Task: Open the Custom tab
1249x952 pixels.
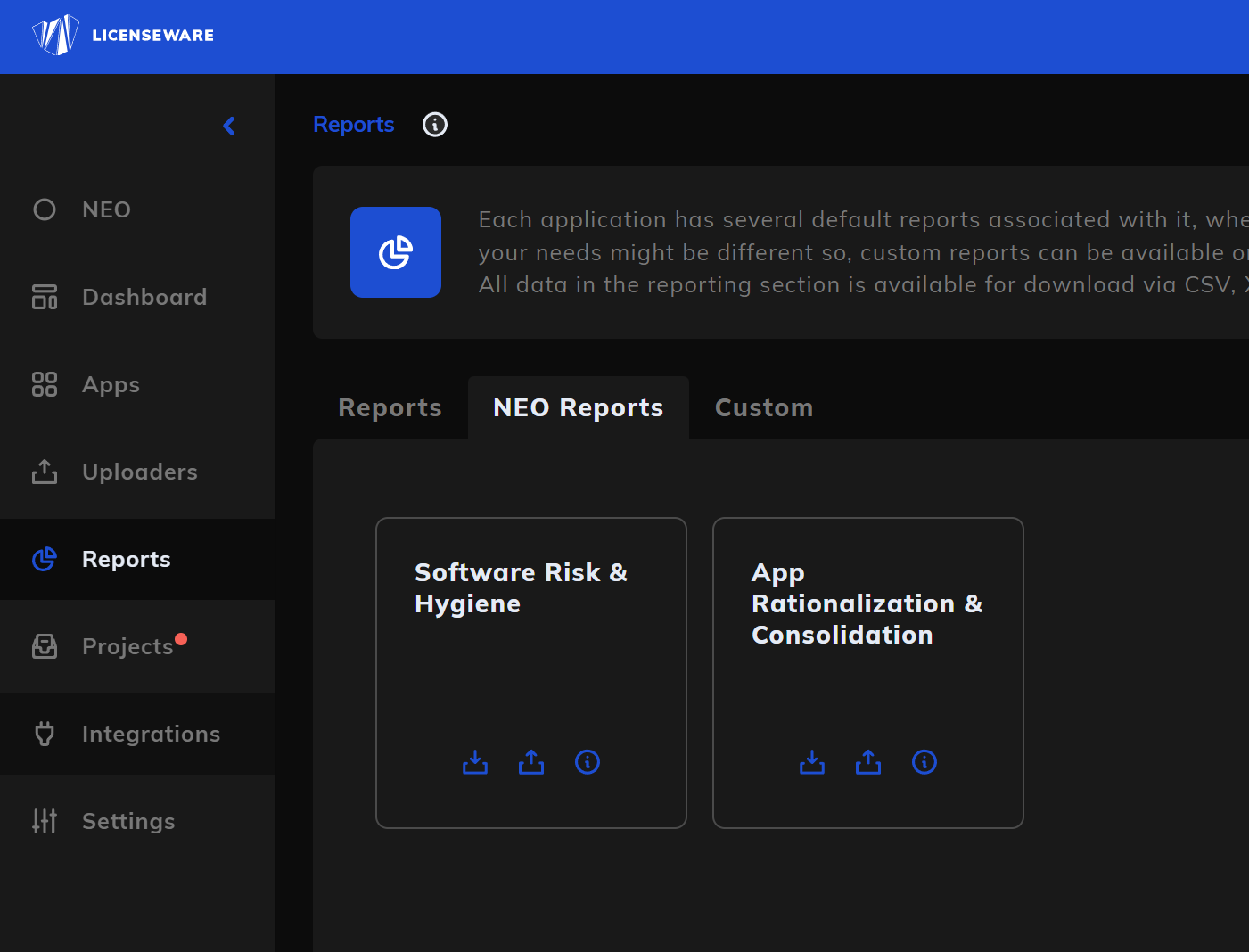Action: [764, 408]
